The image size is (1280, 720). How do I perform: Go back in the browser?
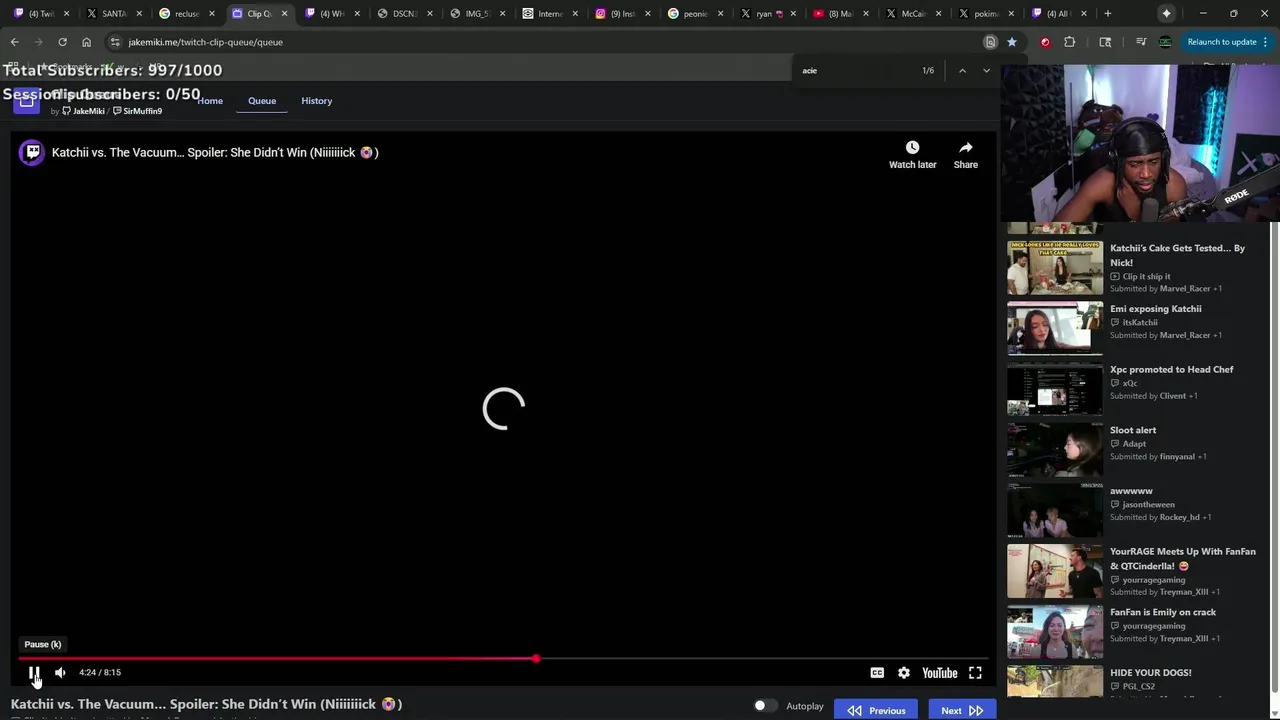pyautogui.click(x=14, y=42)
